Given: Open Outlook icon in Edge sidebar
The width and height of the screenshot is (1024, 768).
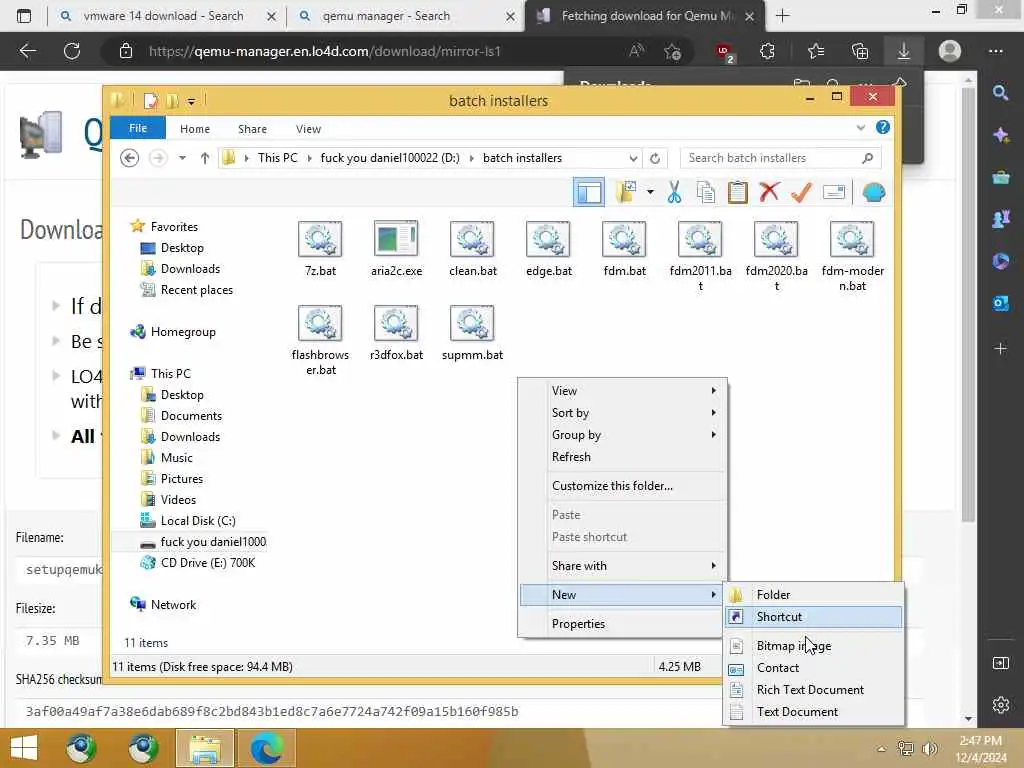Looking at the screenshot, I should [1000, 304].
